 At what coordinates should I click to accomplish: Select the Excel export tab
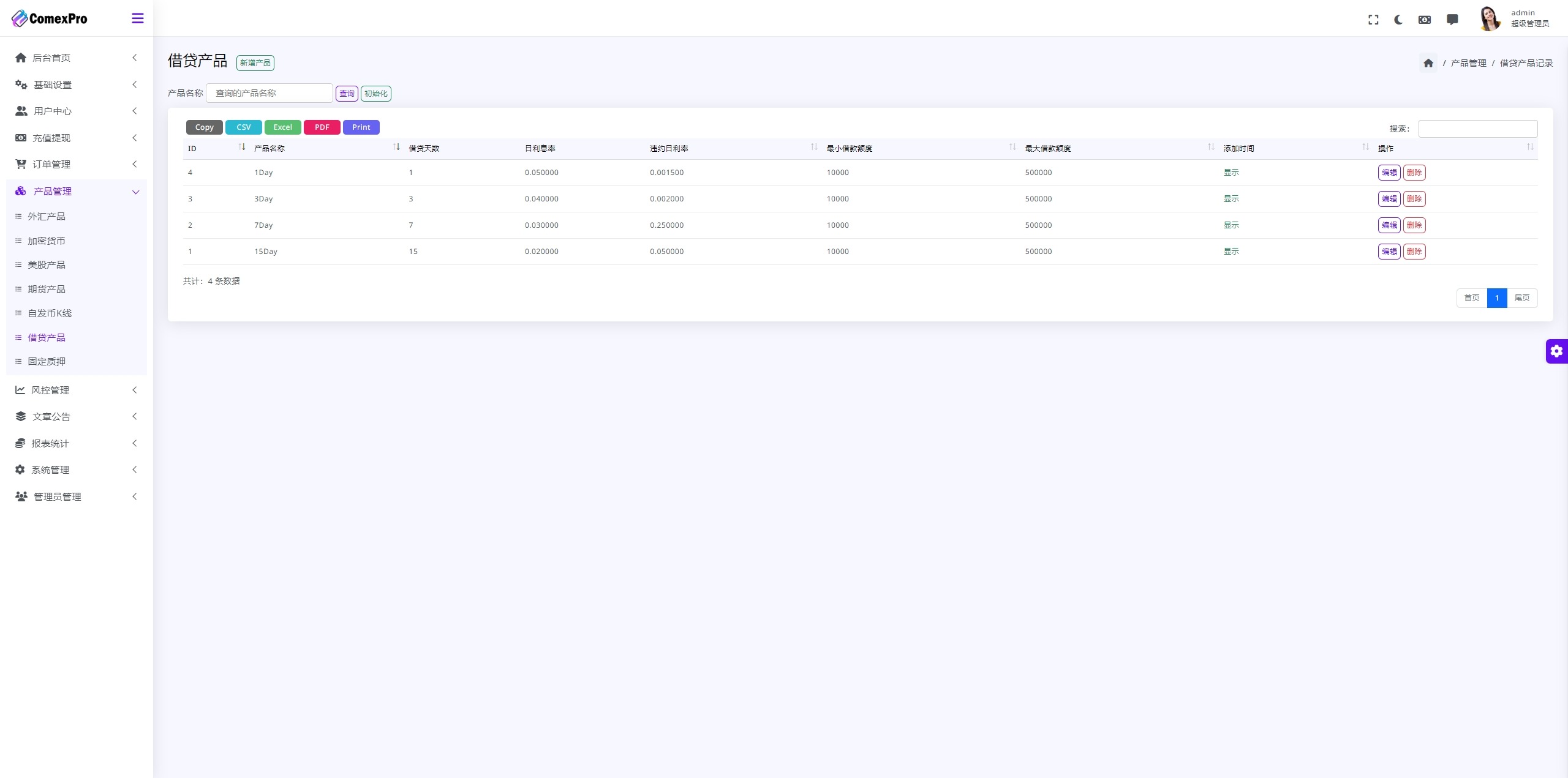281,127
